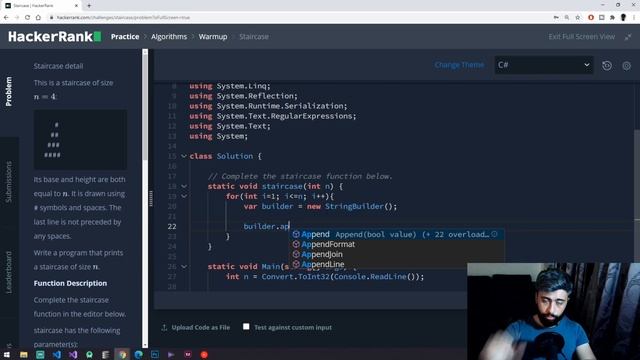
Task: Collapse the for loop fold arrow on line 19
Action: tap(184, 196)
